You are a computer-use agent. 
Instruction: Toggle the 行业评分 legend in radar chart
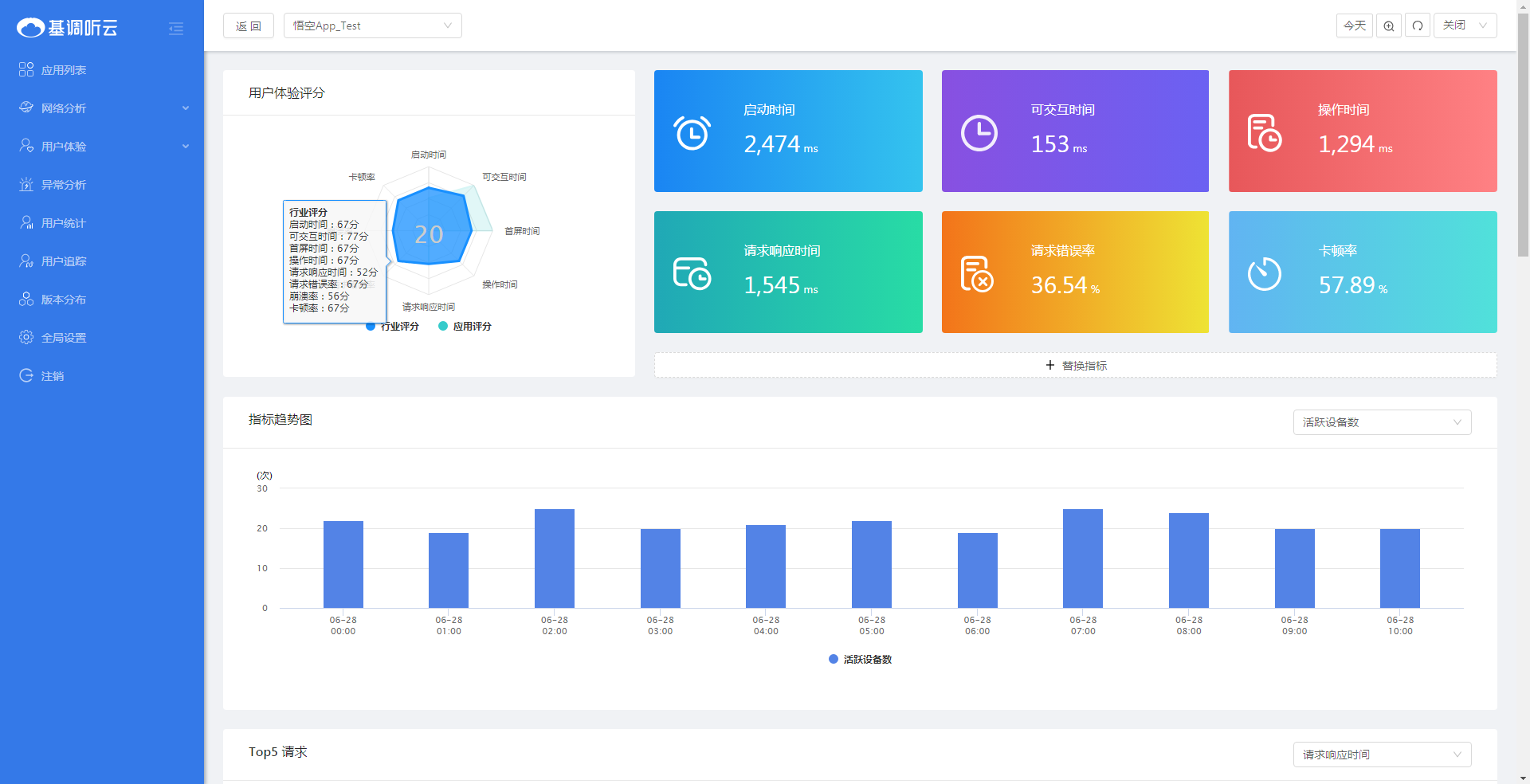point(393,327)
